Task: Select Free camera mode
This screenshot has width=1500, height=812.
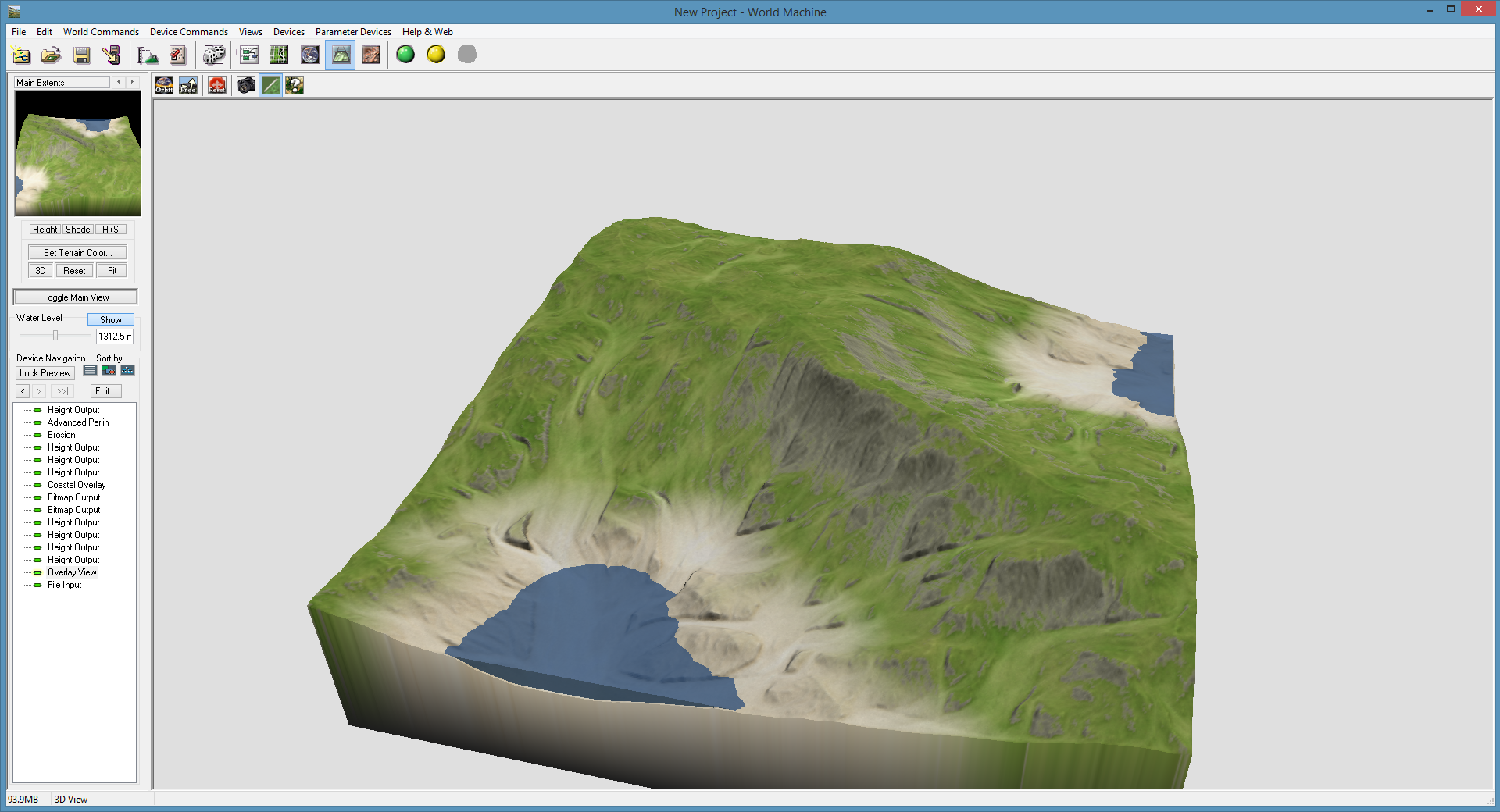Action: [188, 85]
